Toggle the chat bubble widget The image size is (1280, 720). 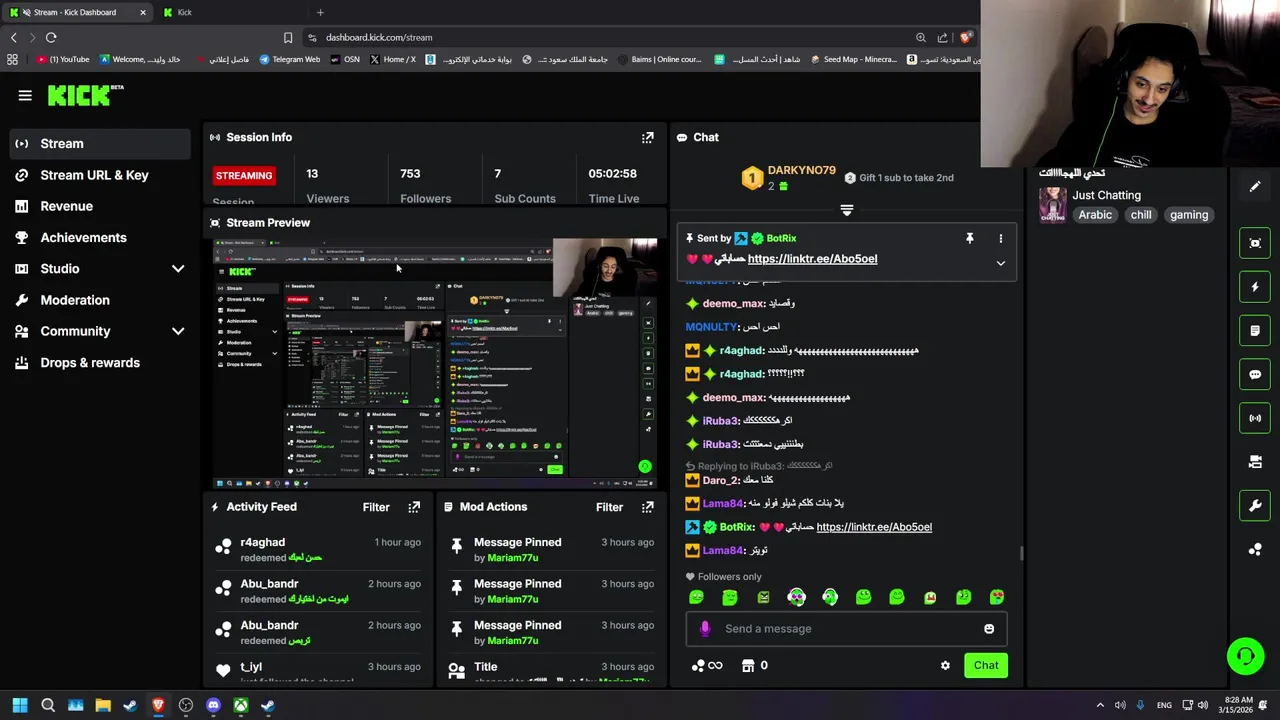[x=1255, y=375]
